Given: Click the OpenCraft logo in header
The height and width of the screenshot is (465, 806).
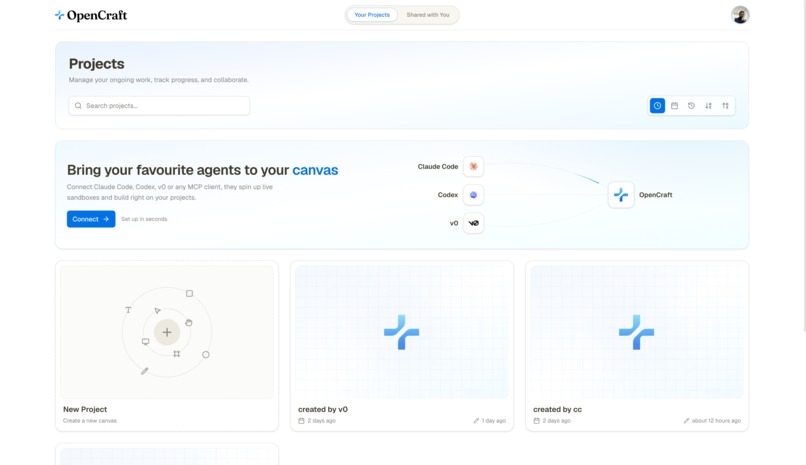Looking at the screenshot, I should [91, 15].
